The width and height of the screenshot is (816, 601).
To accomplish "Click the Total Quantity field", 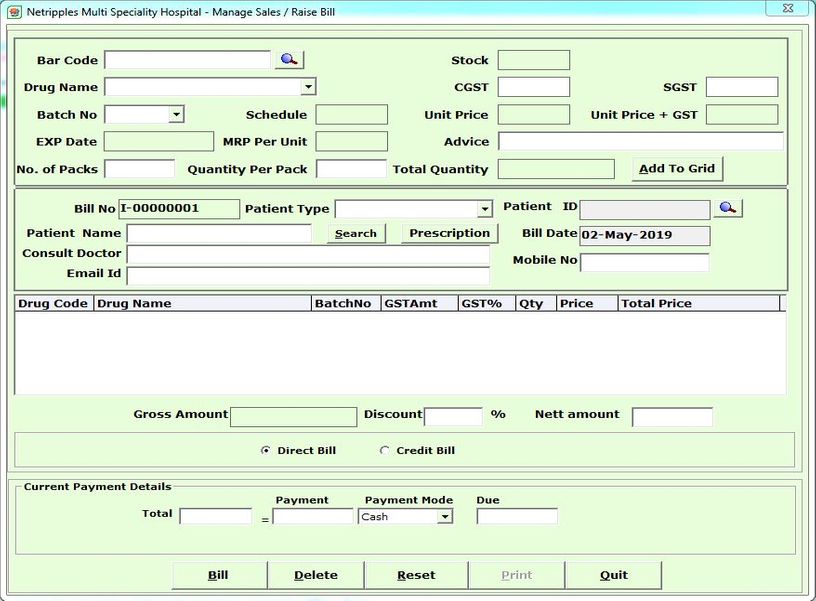I will (556, 169).
